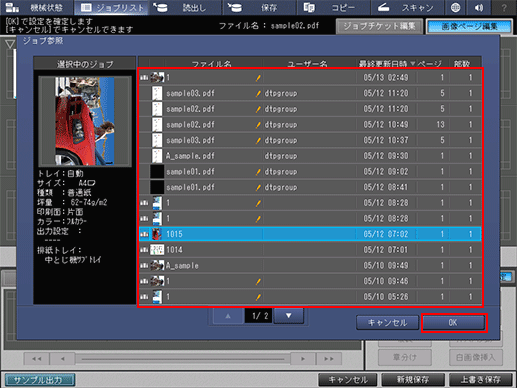Click the speaker volume icon
The height and width of the screenshot is (388, 517).
(x=479, y=7)
